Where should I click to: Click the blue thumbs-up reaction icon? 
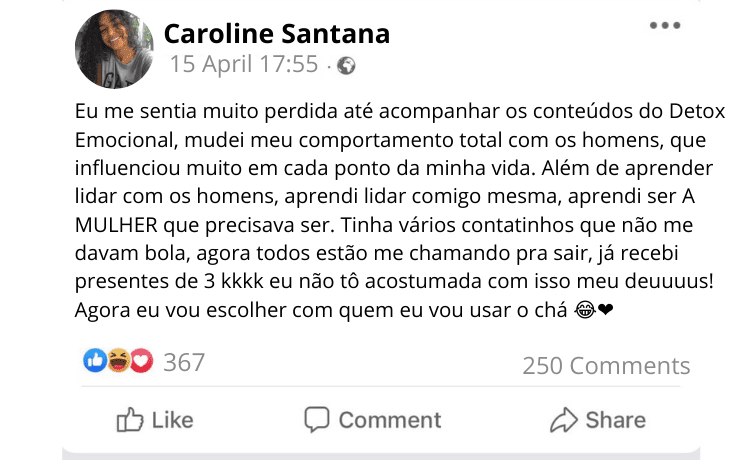coord(95,361)
